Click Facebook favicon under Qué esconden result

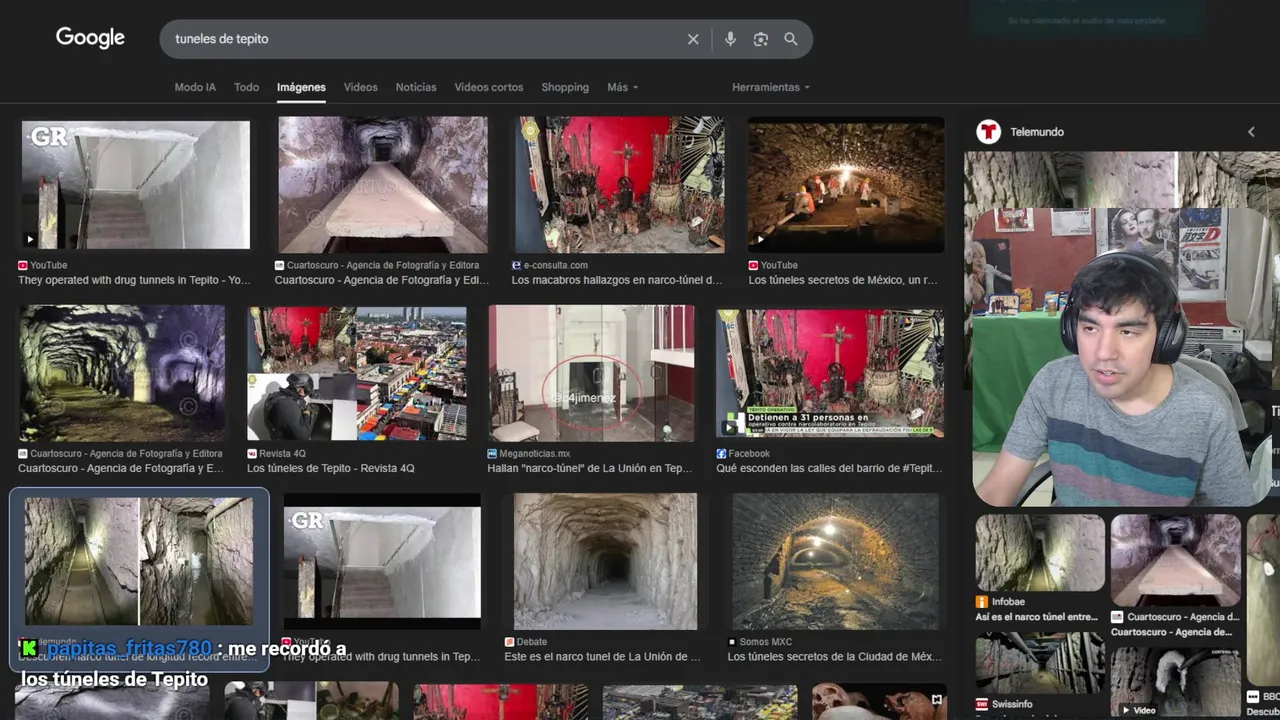(721, 454)
